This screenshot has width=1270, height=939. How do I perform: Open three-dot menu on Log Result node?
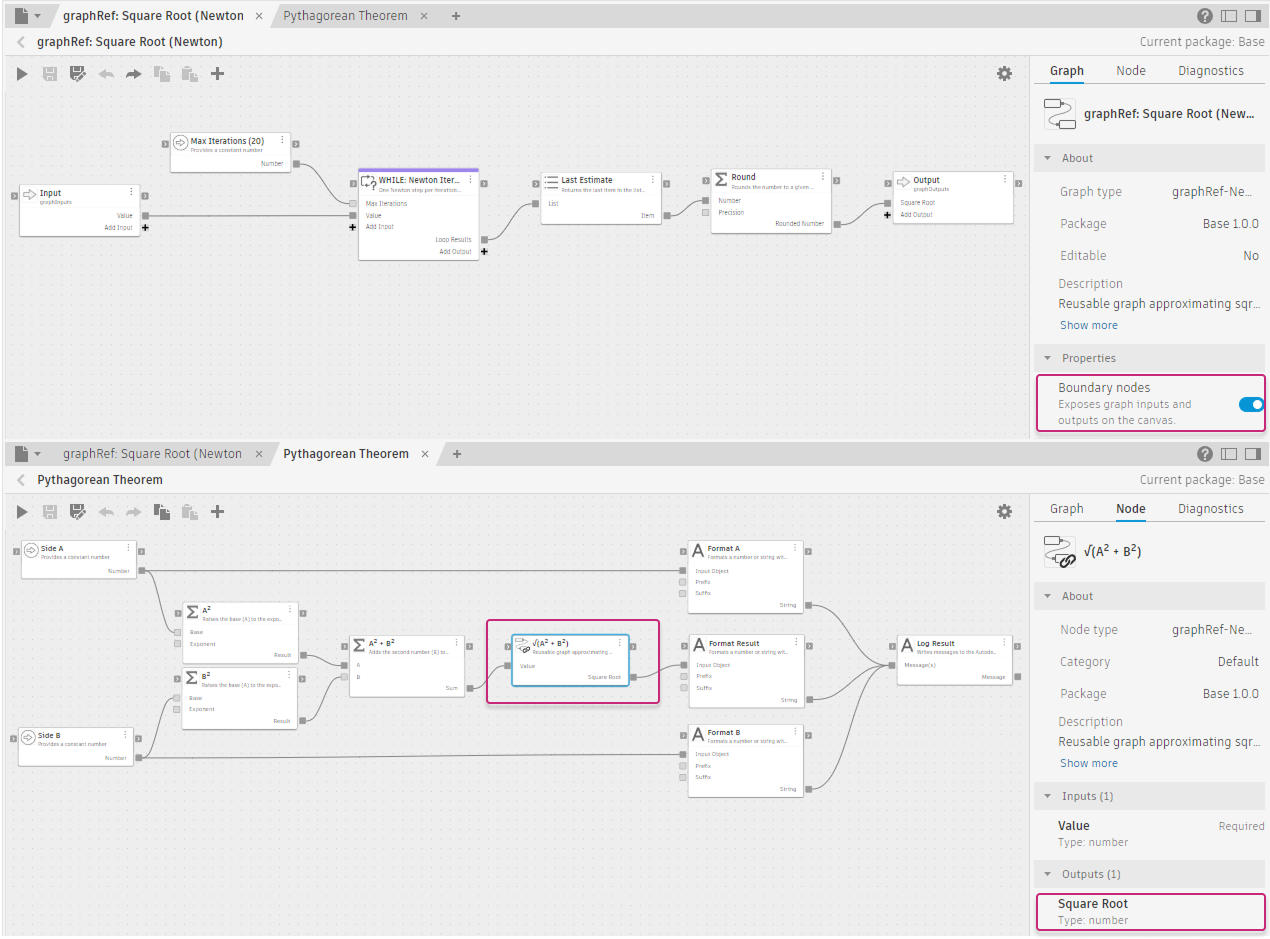1004,643
